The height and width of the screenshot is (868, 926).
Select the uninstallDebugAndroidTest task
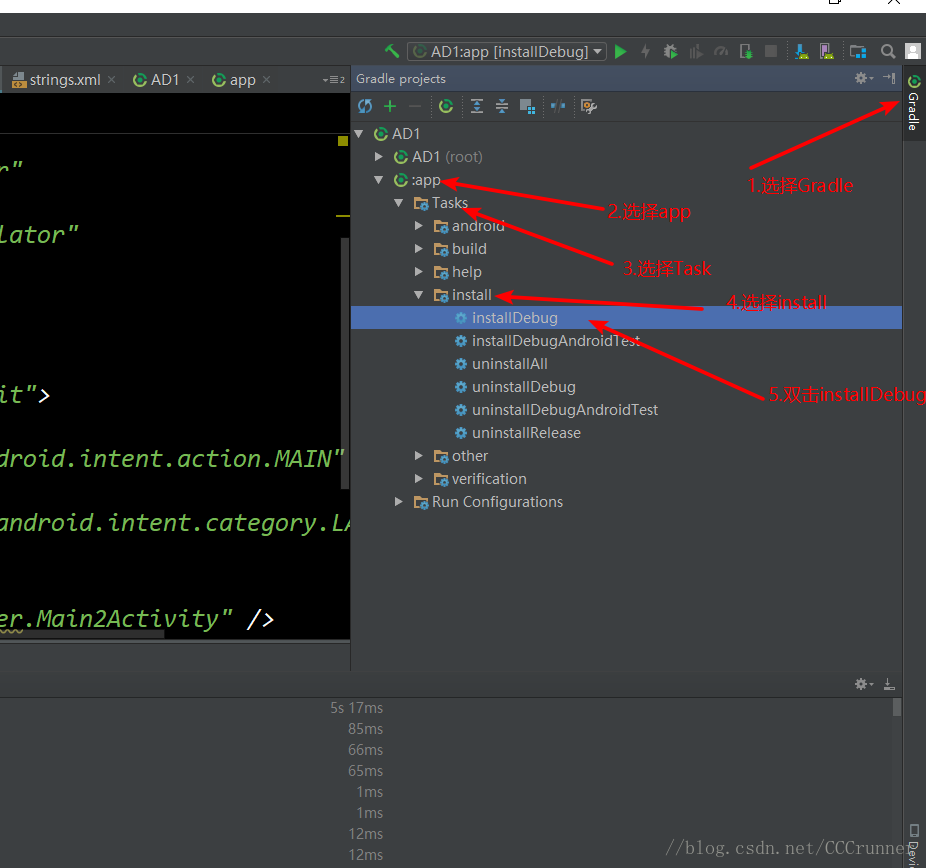(564, 410)
